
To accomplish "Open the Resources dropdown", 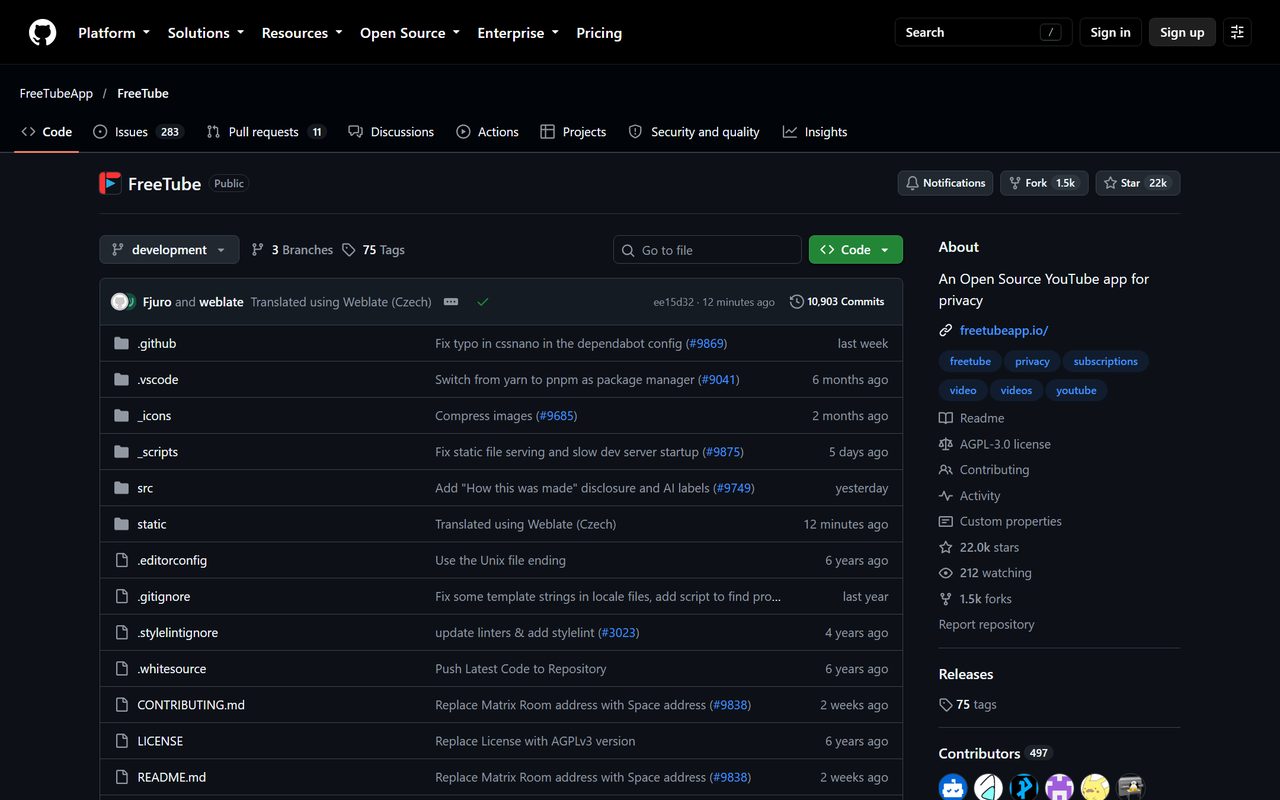I will (x=302, y=33).
